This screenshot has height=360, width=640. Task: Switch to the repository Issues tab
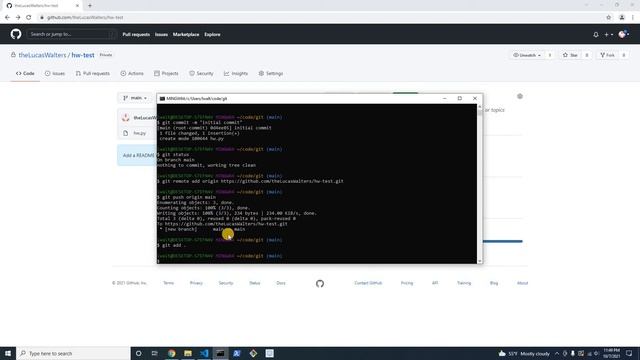tap(55, 73)
